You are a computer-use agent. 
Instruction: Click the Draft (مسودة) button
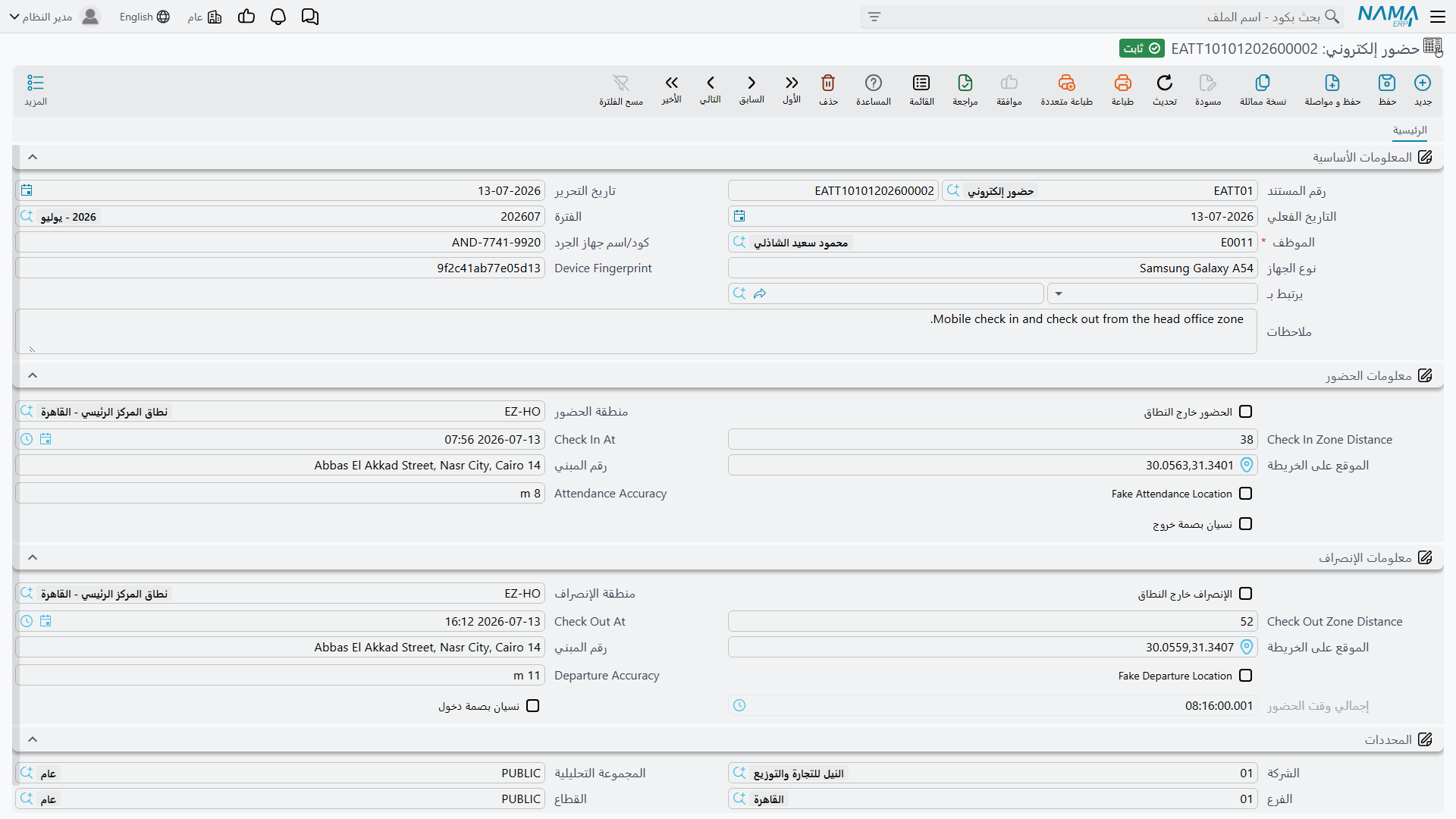click(1208, 89)
